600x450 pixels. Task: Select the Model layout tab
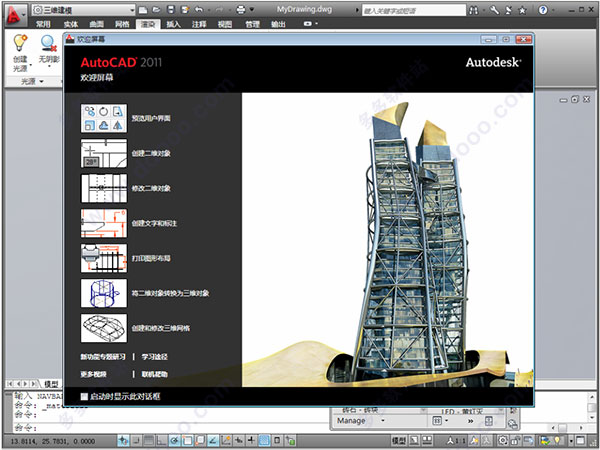click(51, 383)
